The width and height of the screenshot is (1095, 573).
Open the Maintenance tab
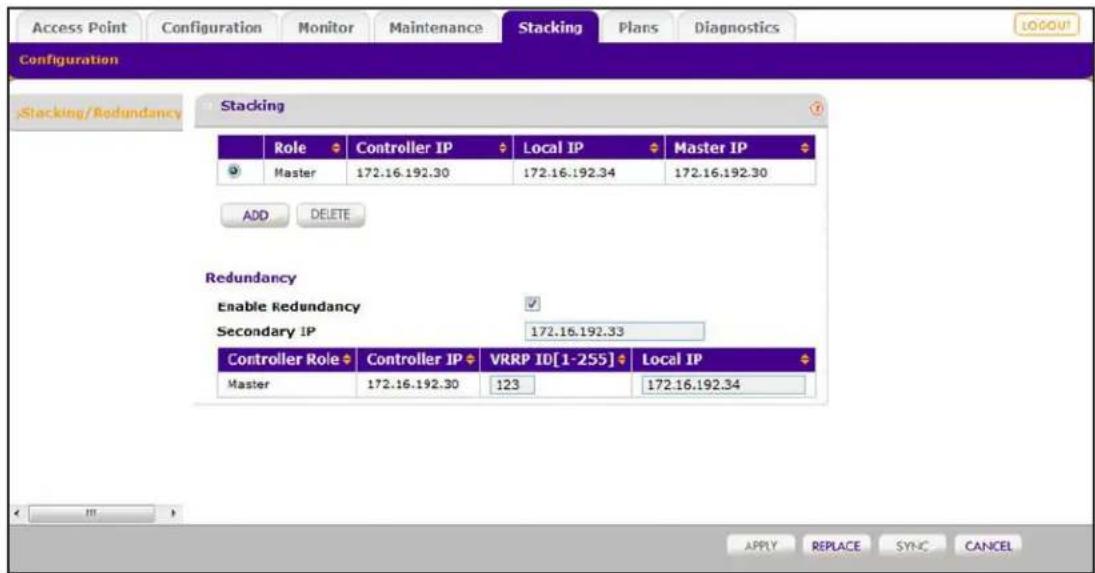point(436,28)
